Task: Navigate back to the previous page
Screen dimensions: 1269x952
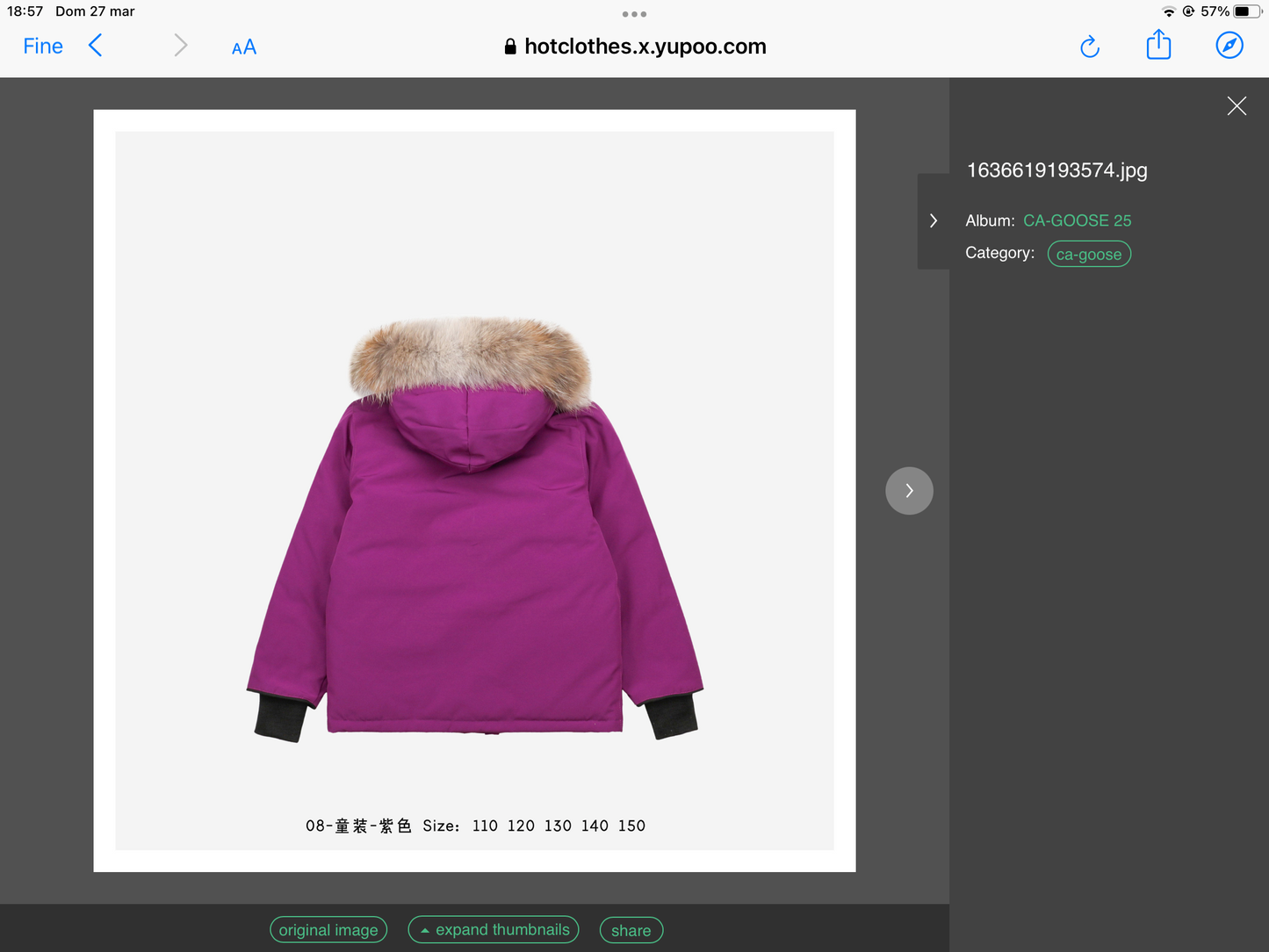Action: tap(95, 45)
